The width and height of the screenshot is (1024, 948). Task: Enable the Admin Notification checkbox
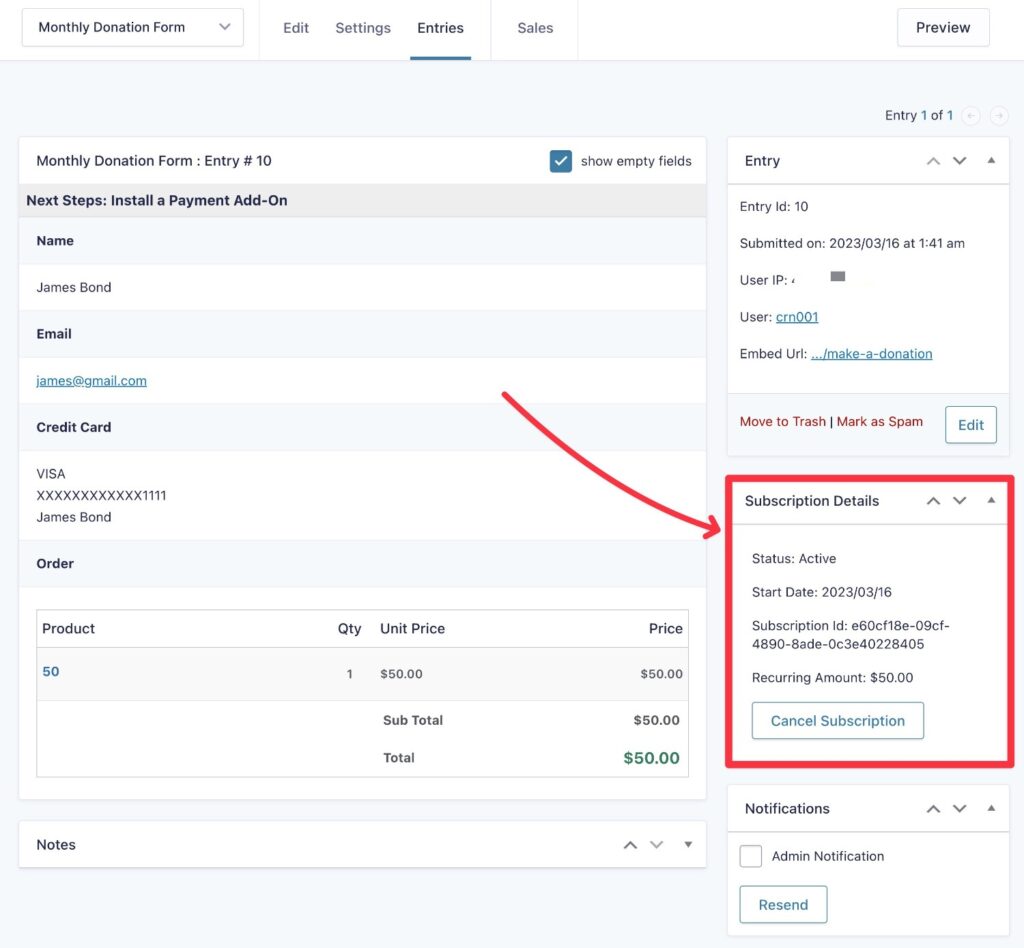click(x=751, y=856)
